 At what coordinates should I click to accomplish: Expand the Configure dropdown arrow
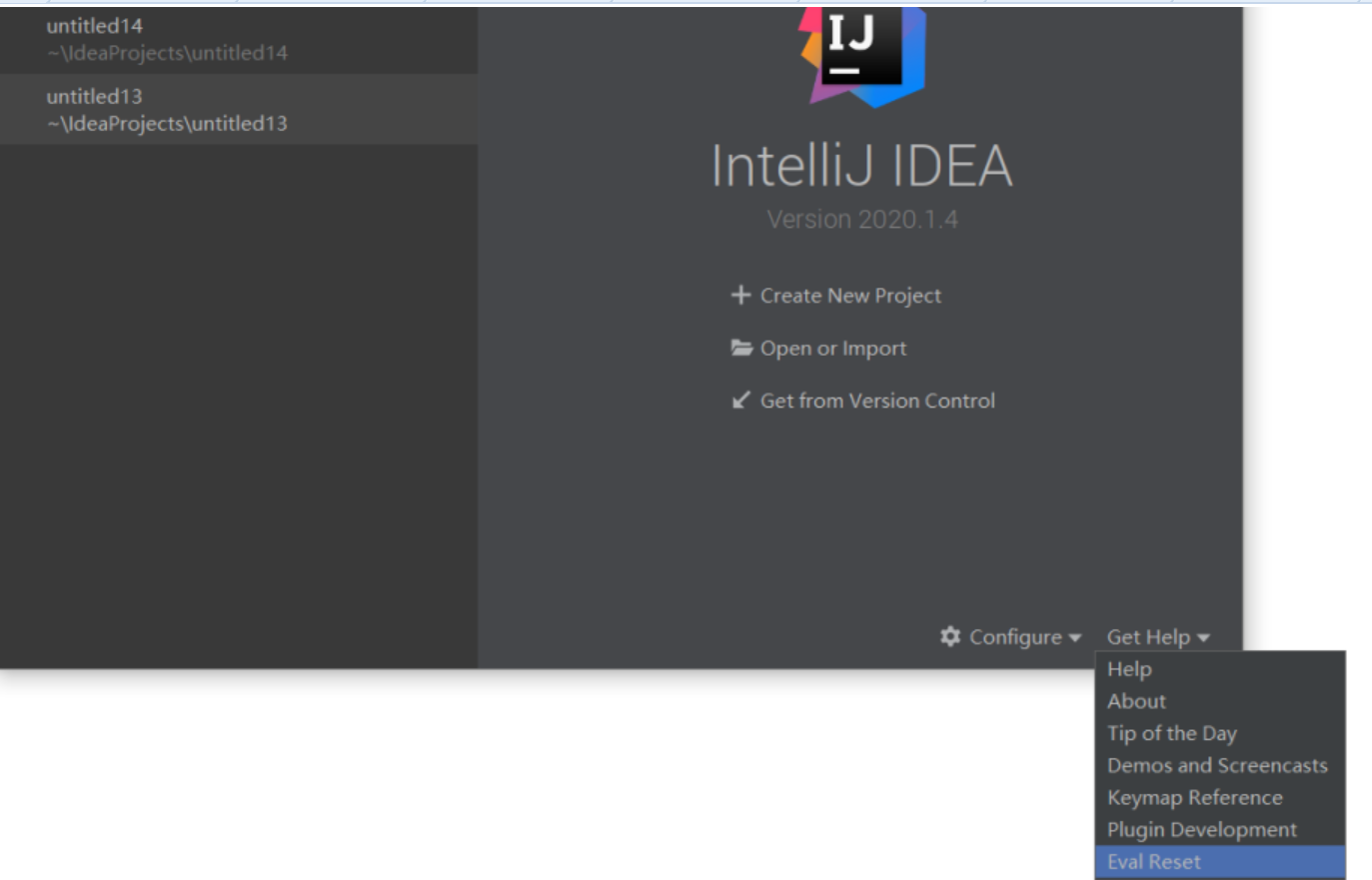(x=1075, y=637)
